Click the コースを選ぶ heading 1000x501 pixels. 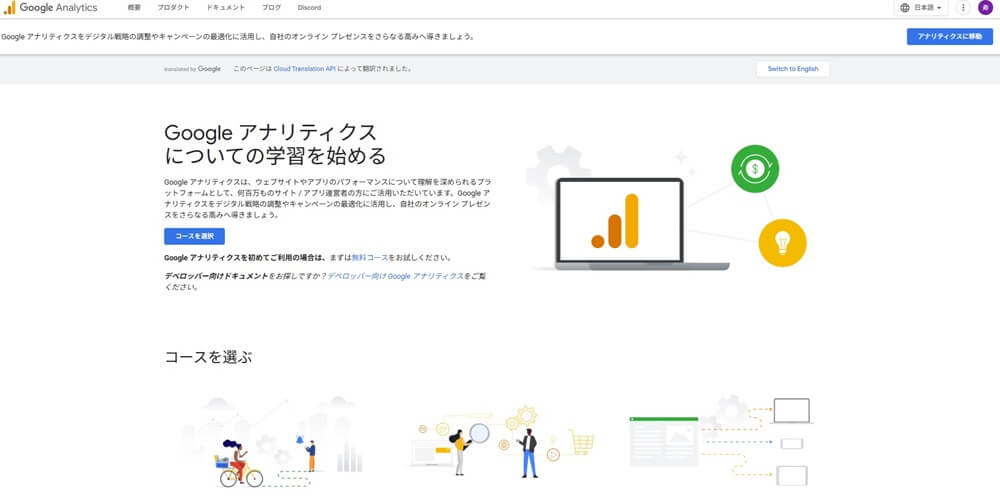tap(209, 357)
